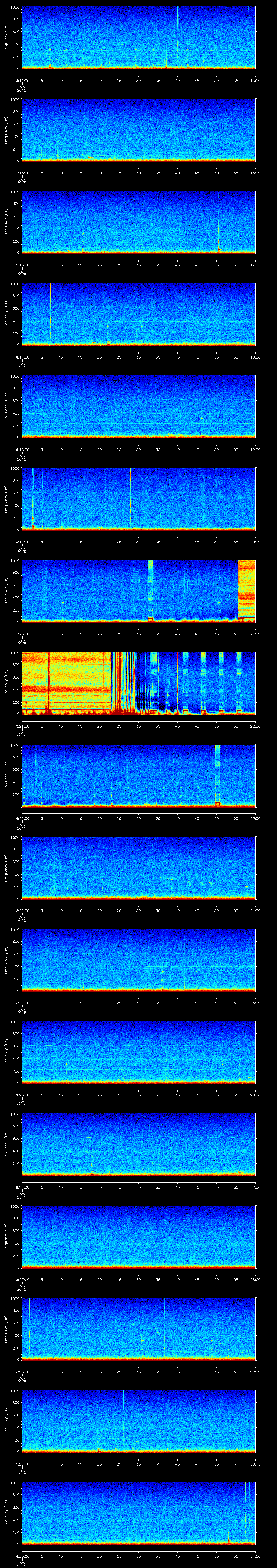277x1568 pixels.
Task: Select the spectrogram for minute 6:19:00
Action: pyautogui.click(x=139, y=499)
